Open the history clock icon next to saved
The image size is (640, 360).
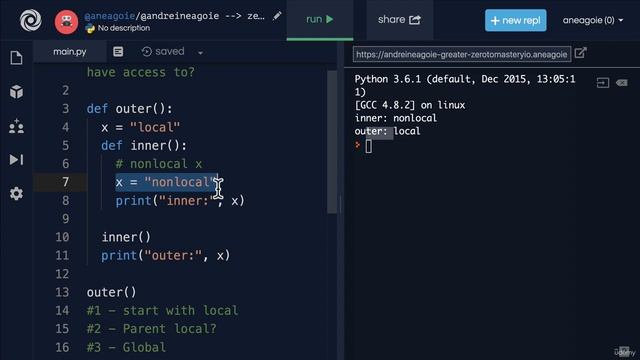(x=147, y=51)
